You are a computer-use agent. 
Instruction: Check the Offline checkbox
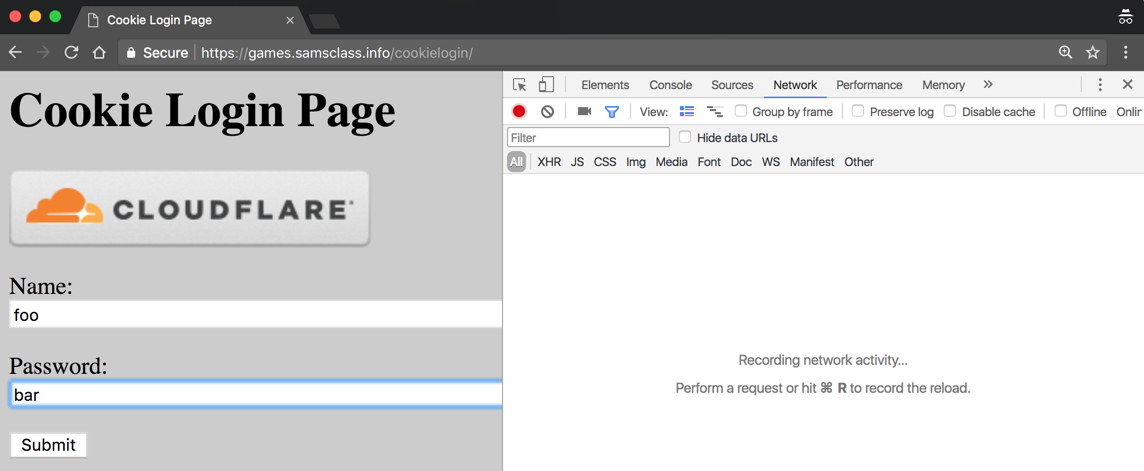click(1061, 111)
